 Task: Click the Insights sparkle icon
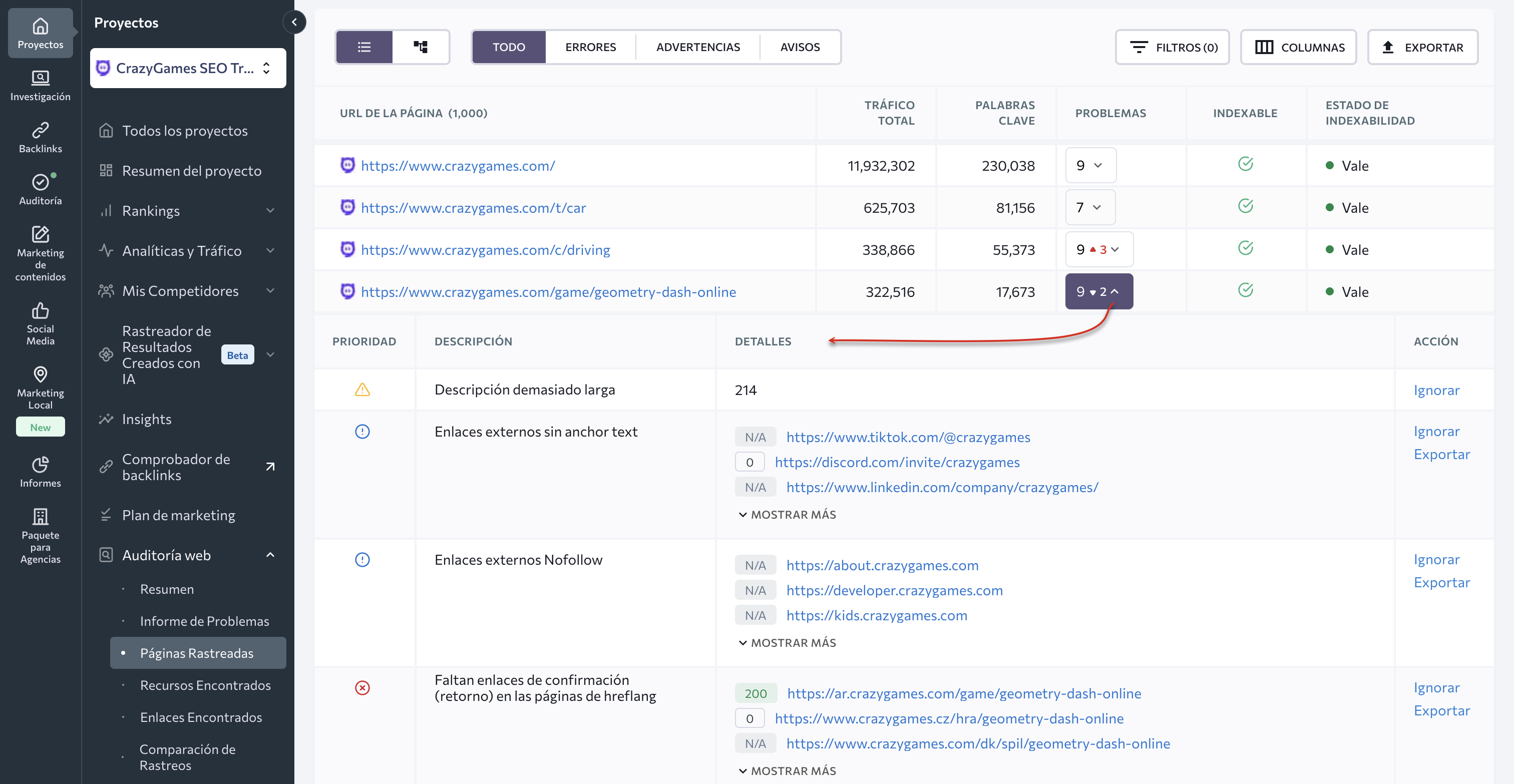pos(106,419)
